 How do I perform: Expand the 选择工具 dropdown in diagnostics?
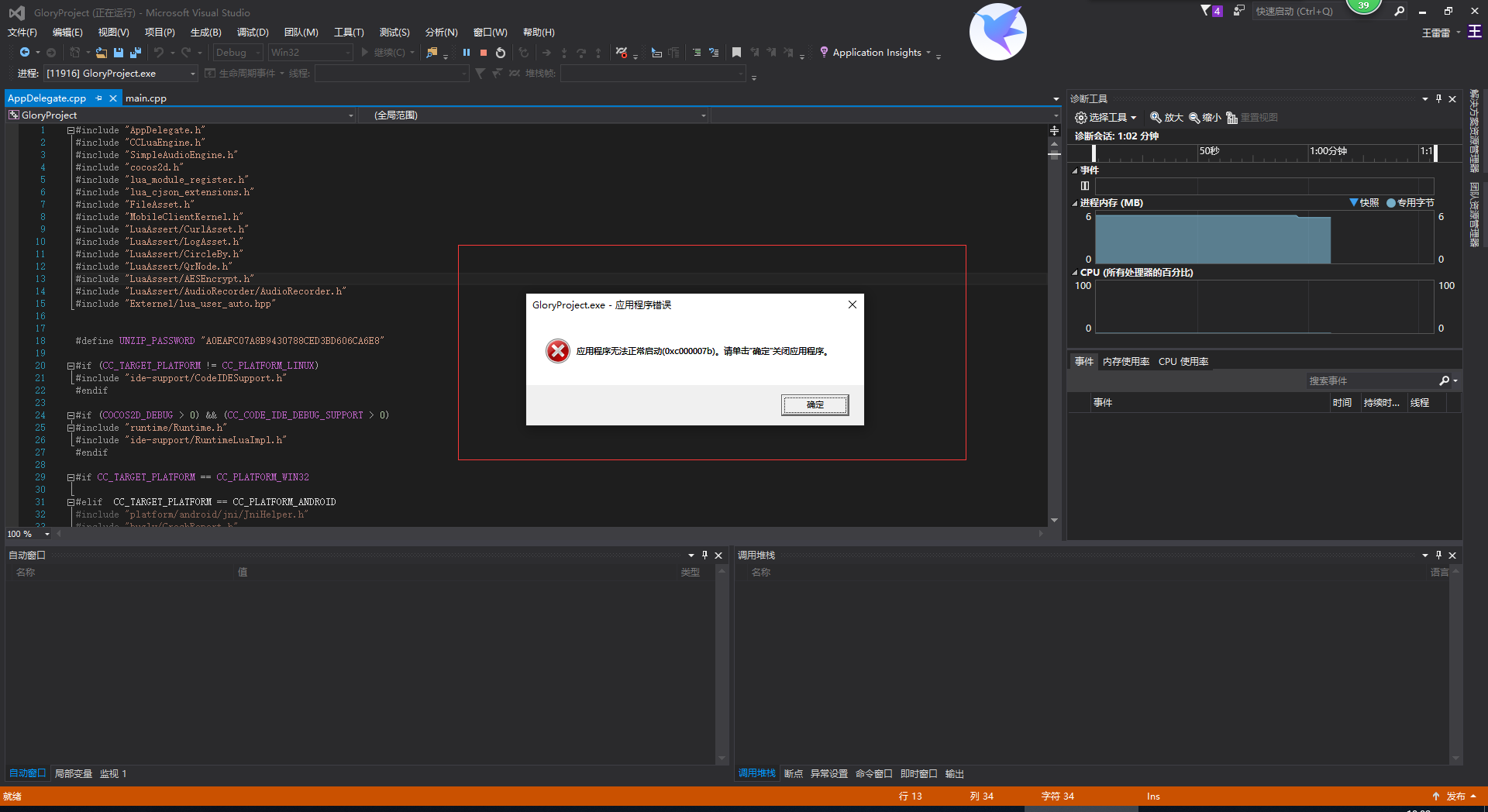[1132, 118]
